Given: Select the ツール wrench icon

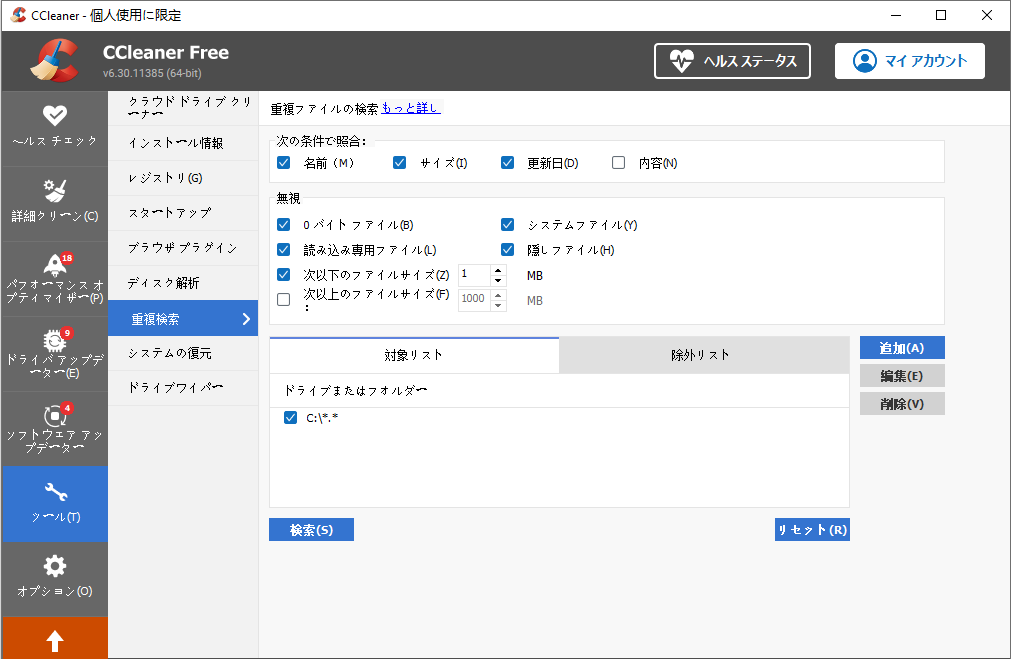Looking at the screenshot, I should (55, 492).
